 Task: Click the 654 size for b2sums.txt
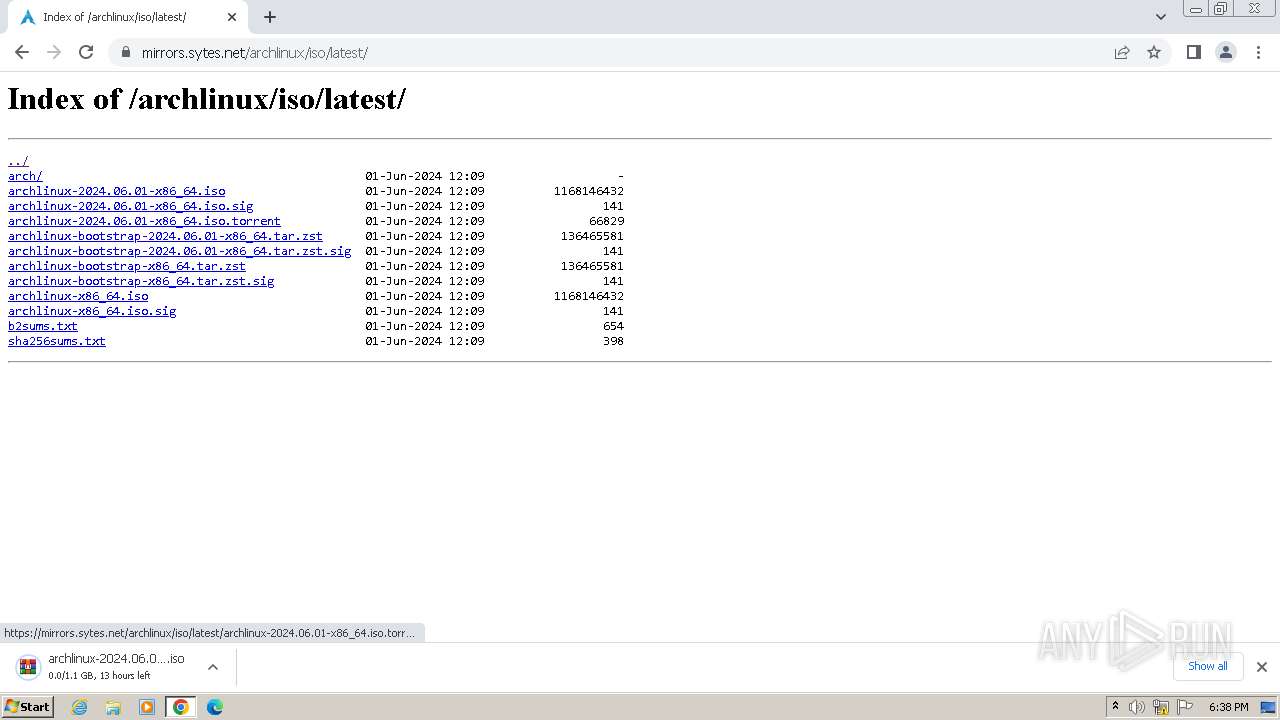613,326
